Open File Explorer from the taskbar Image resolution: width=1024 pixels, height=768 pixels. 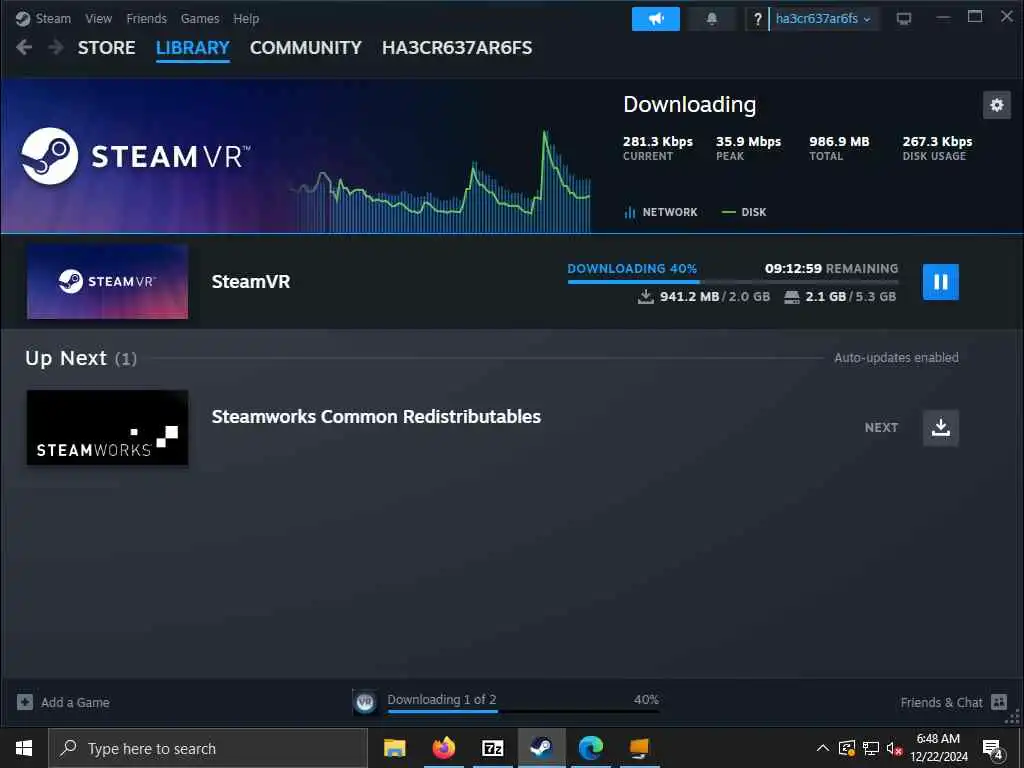[x=394, y=748]
